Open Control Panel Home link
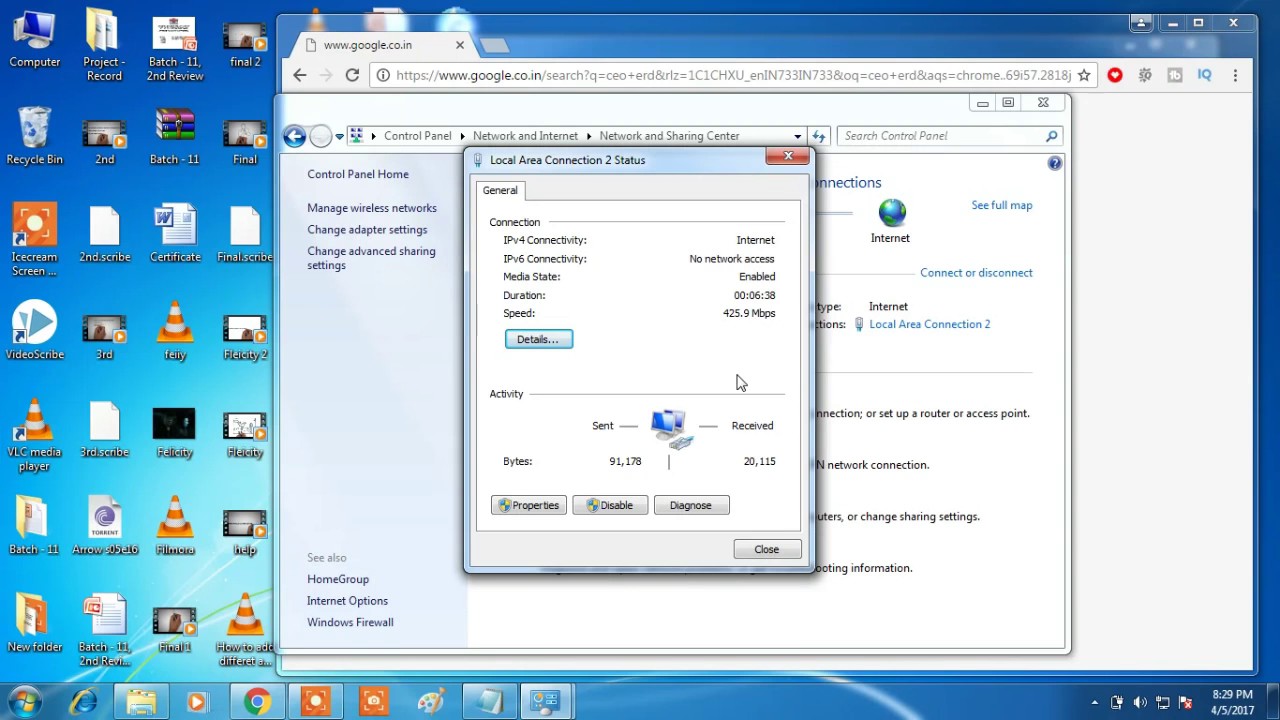1280x720 pixels. (x=358, y=174)
